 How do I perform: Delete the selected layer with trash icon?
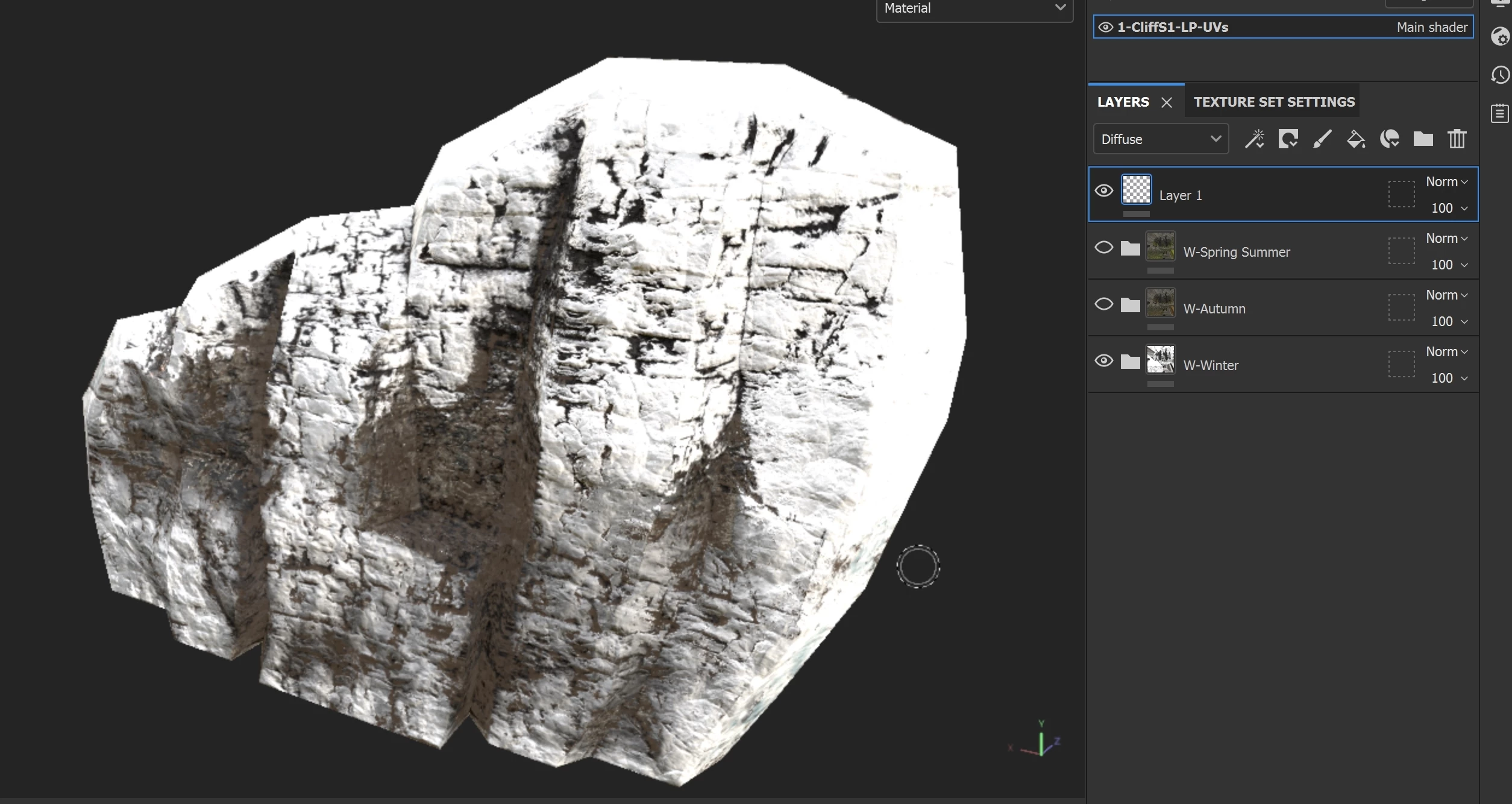(1457, 139)
